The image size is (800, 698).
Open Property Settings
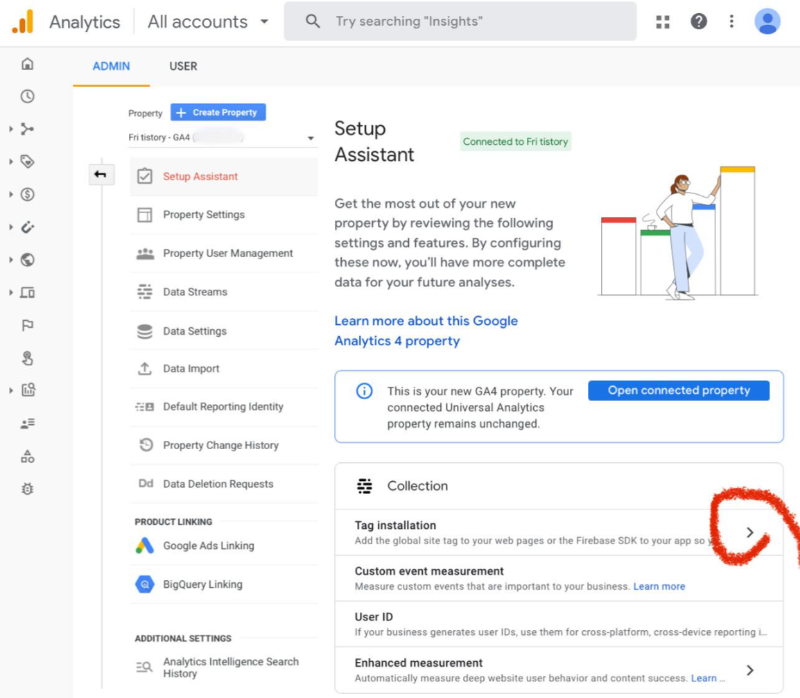224,215
